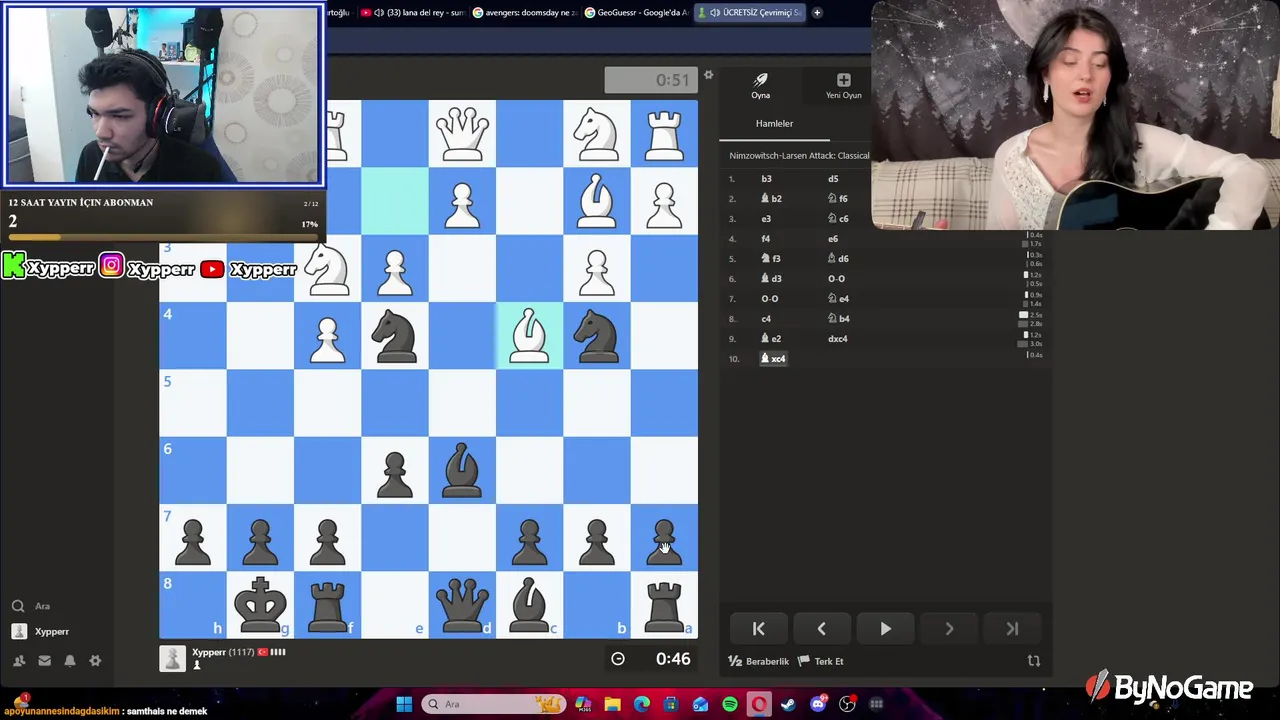This screenshot has width=1280, height=720.
Task: Open Discord from the taskbar
Action: point(818,704)
